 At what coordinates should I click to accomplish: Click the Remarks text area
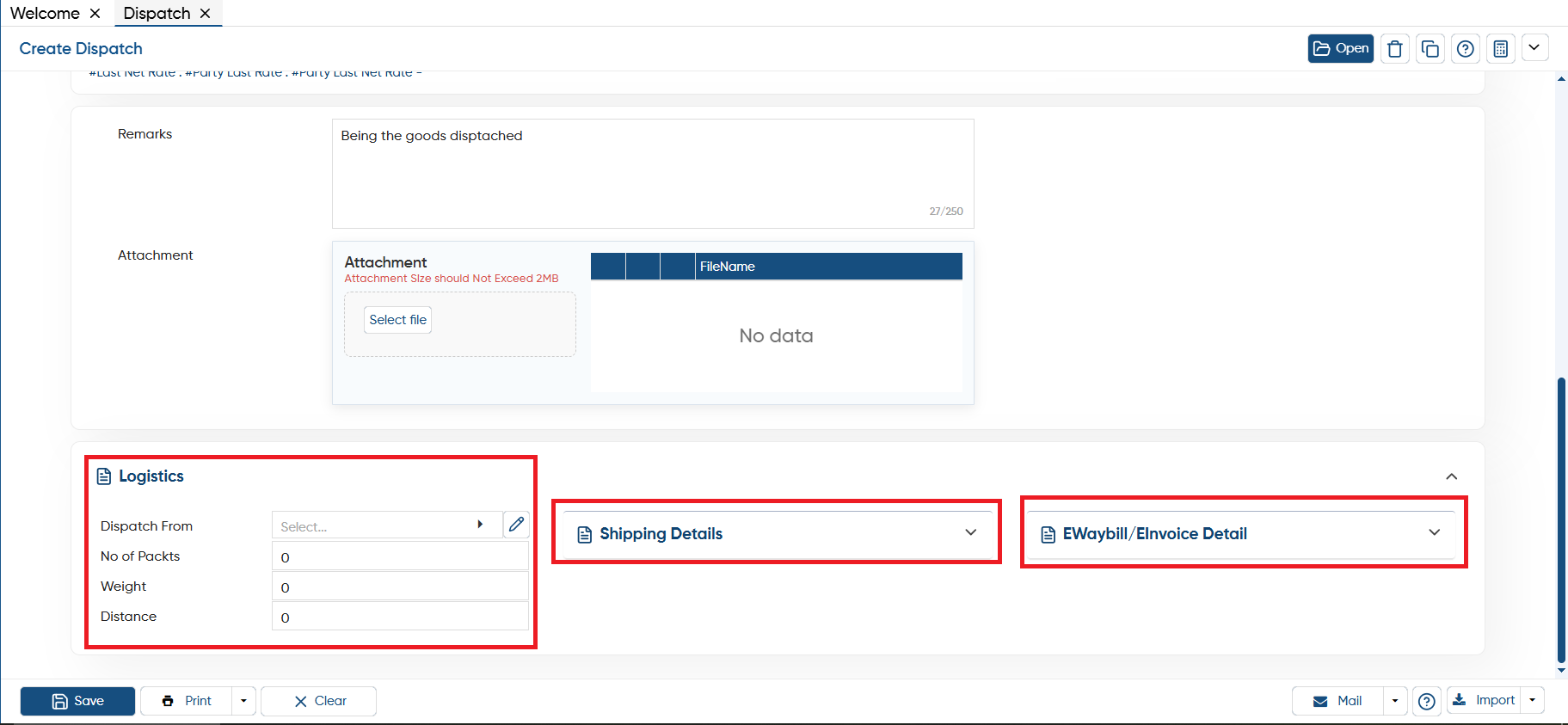pyautogui.click(x=653, y=174)
